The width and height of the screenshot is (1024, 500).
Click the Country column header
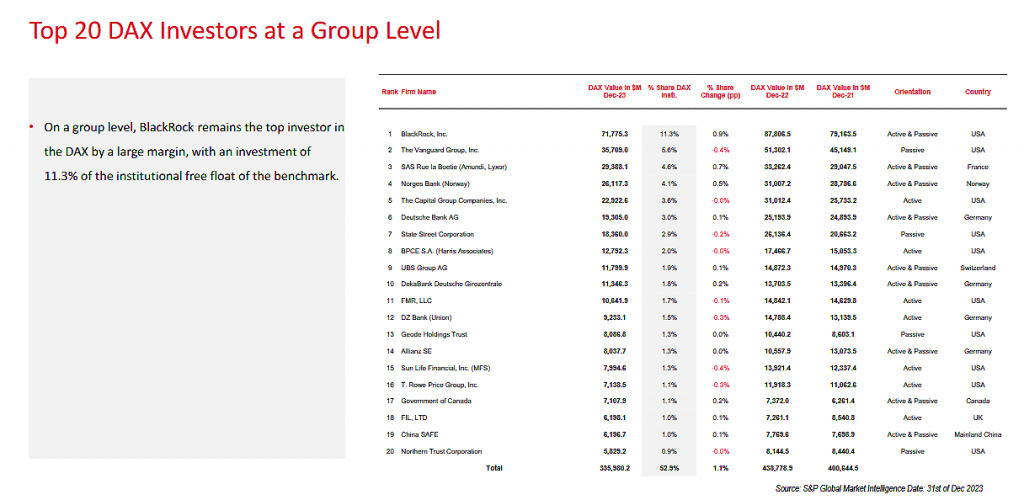point(977,92)
